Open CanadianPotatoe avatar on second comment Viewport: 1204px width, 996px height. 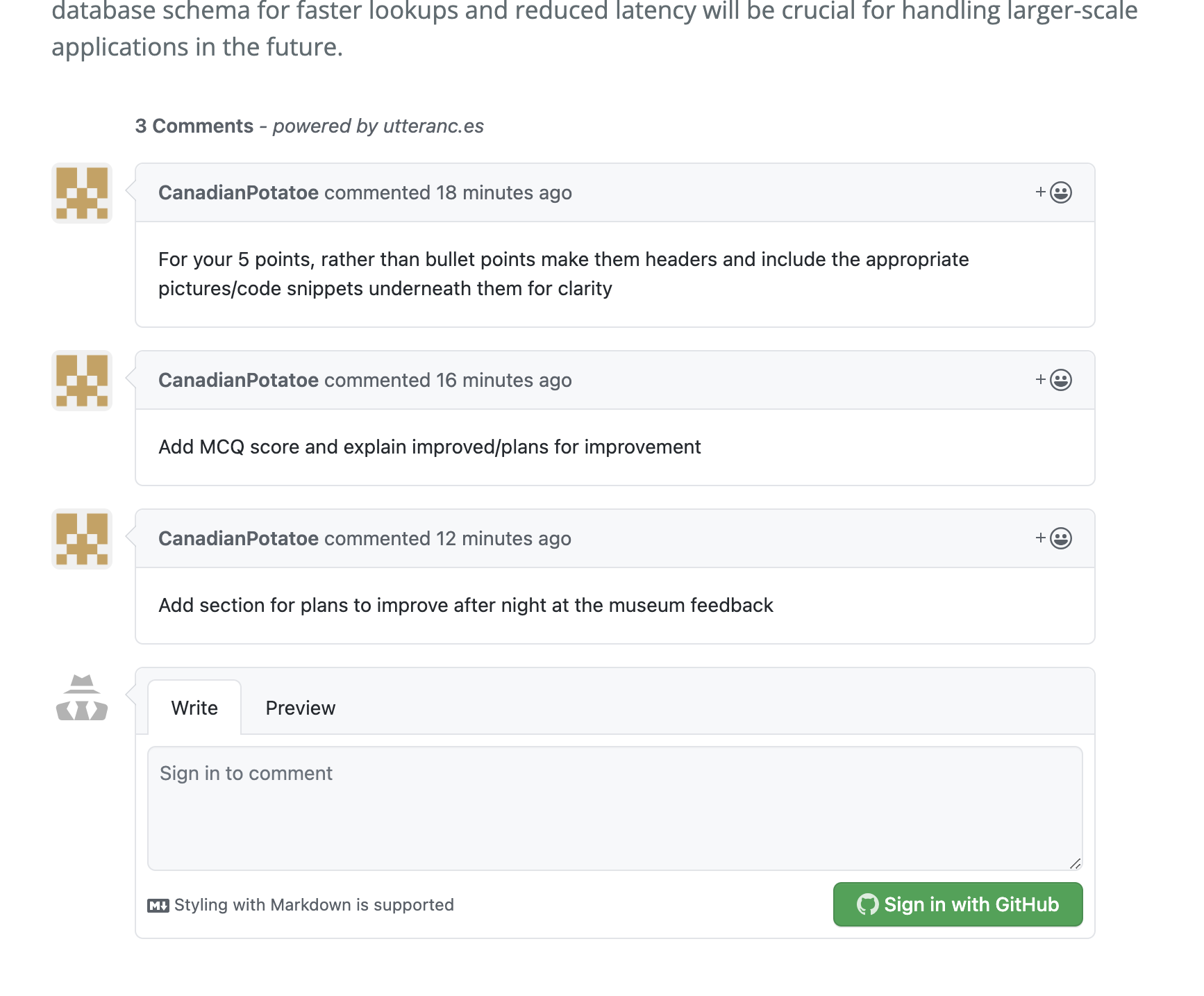[82, 381]
